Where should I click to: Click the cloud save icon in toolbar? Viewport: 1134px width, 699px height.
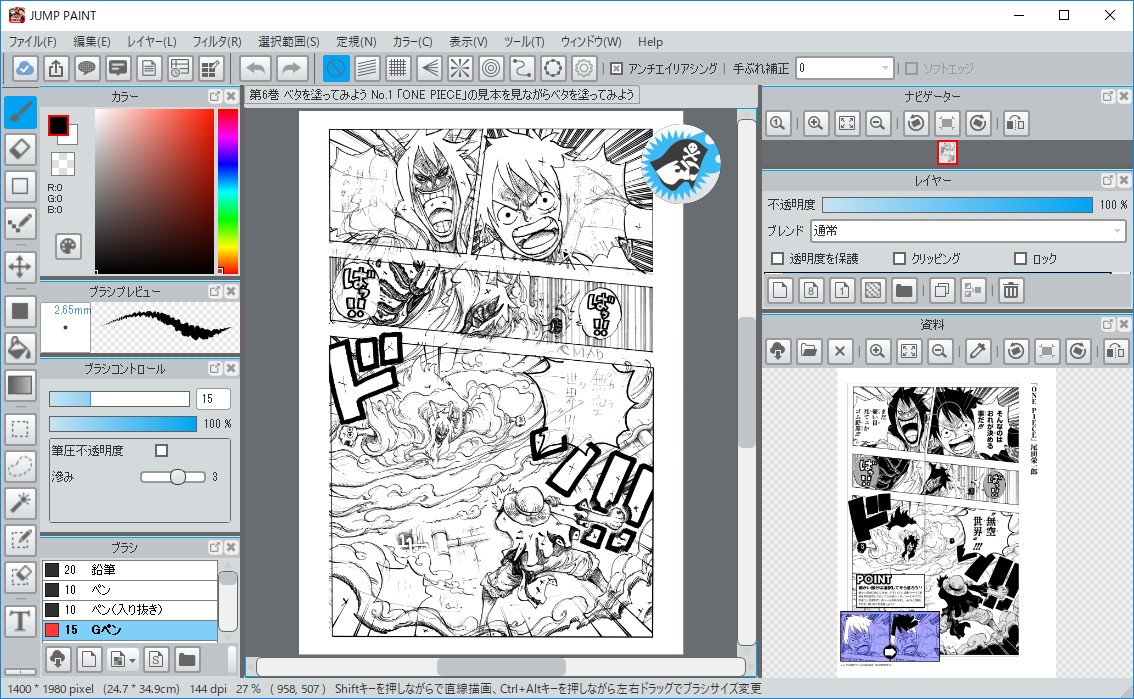point(25,69)
